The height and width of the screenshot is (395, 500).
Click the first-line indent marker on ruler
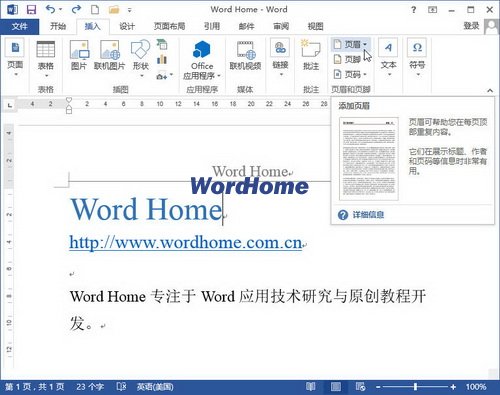69,100
